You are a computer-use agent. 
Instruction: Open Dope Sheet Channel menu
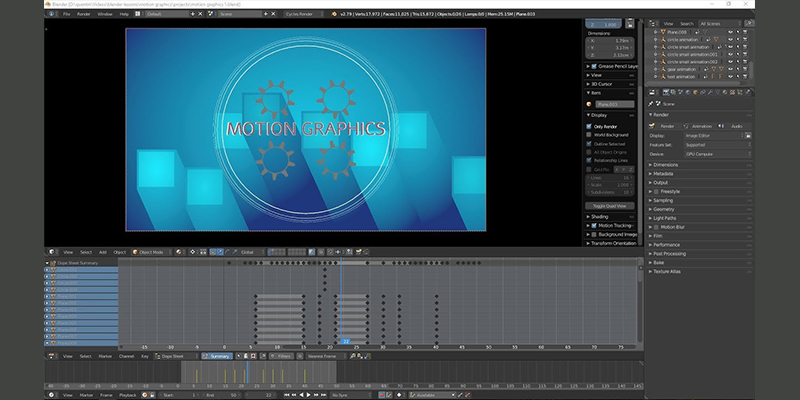point(126,356)
